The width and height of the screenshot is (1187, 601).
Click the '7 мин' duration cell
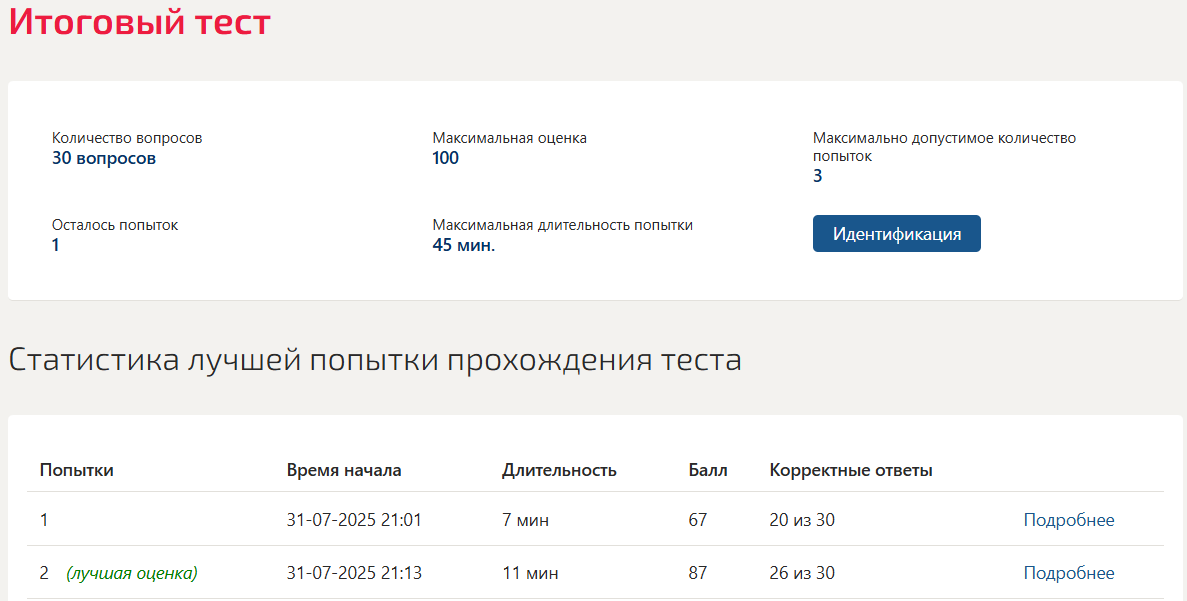(525, 520)
